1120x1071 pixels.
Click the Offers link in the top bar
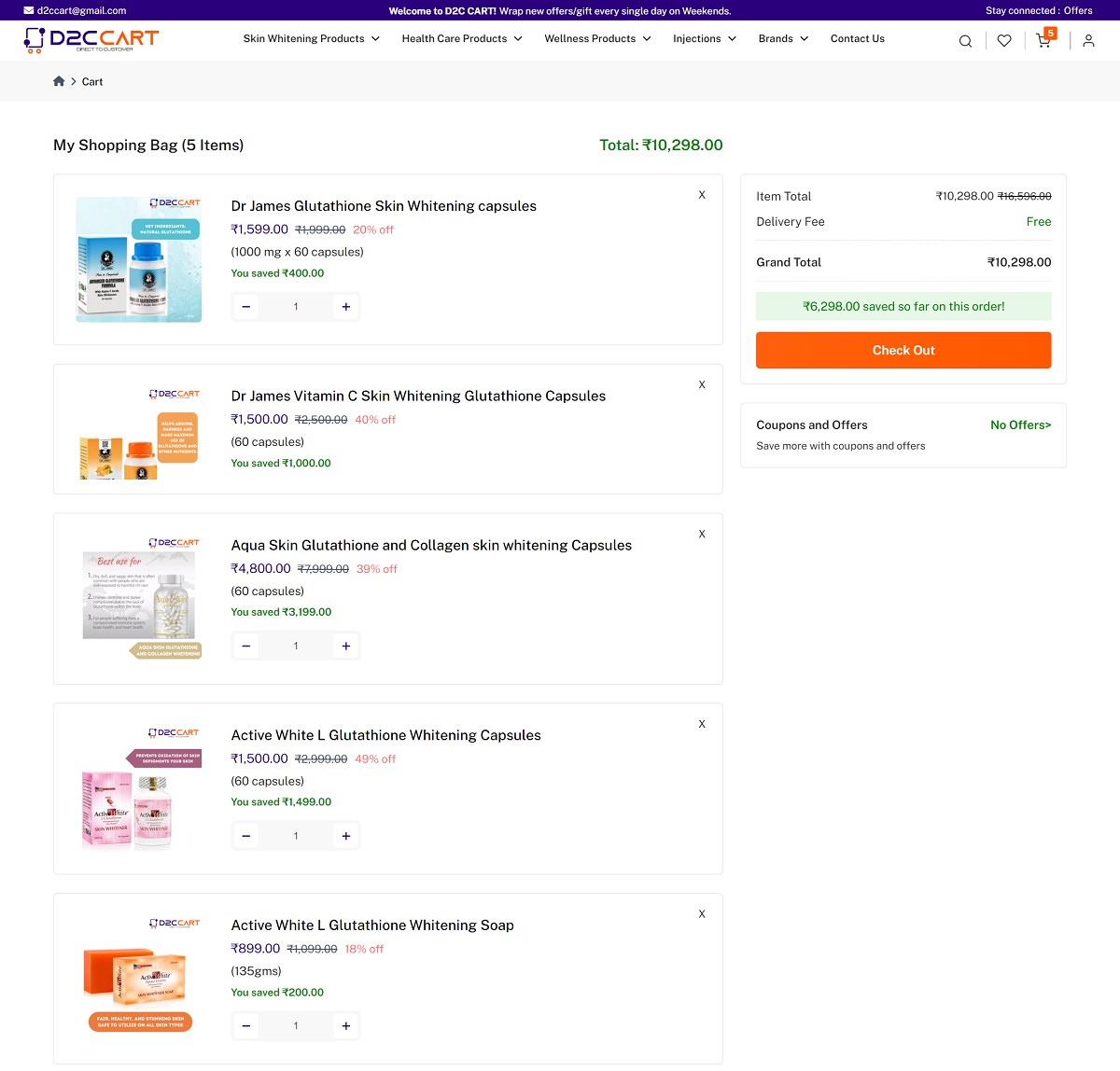click(1079, 10)
